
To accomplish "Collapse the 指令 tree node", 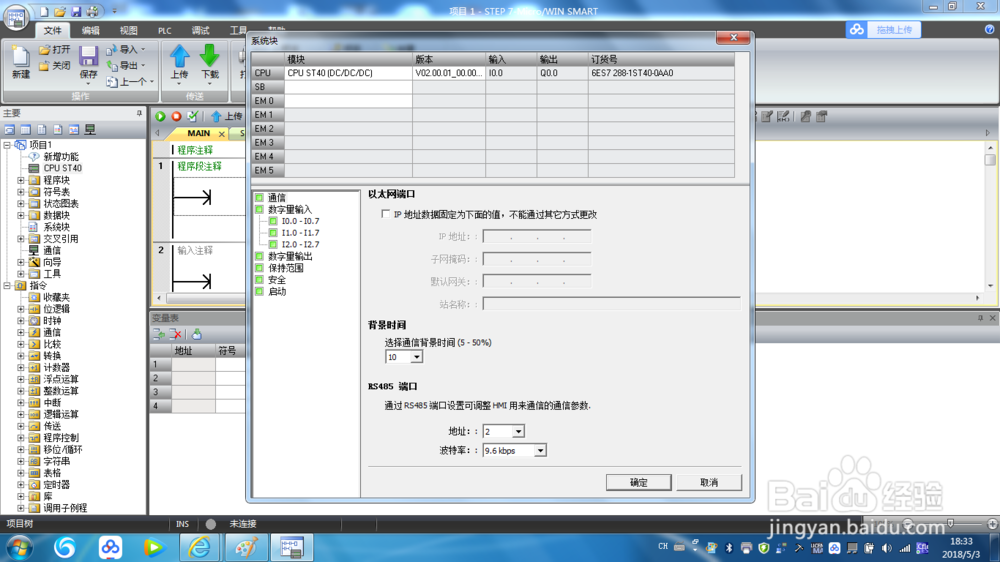I will pos(7,286).
